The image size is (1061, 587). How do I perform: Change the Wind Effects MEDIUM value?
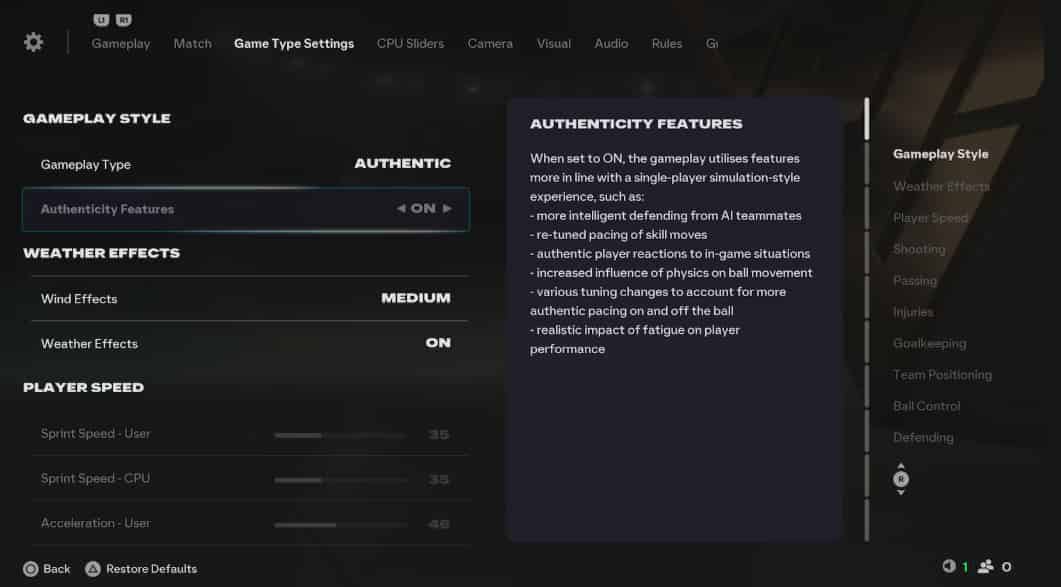[415, 298]
